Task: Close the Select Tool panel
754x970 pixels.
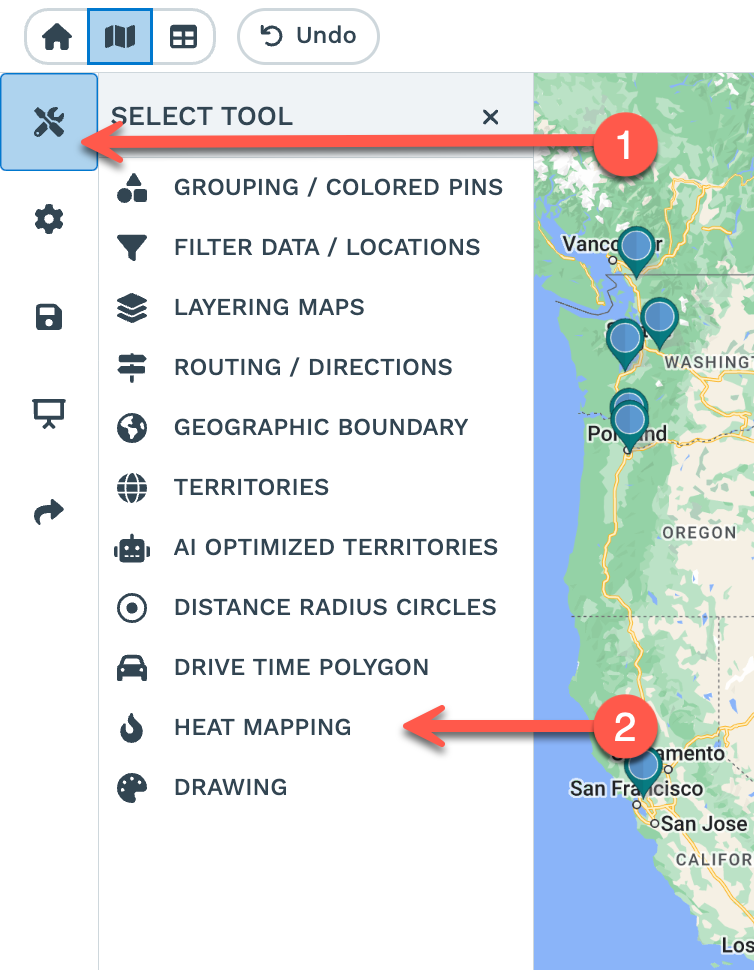Action: (490, 117)
